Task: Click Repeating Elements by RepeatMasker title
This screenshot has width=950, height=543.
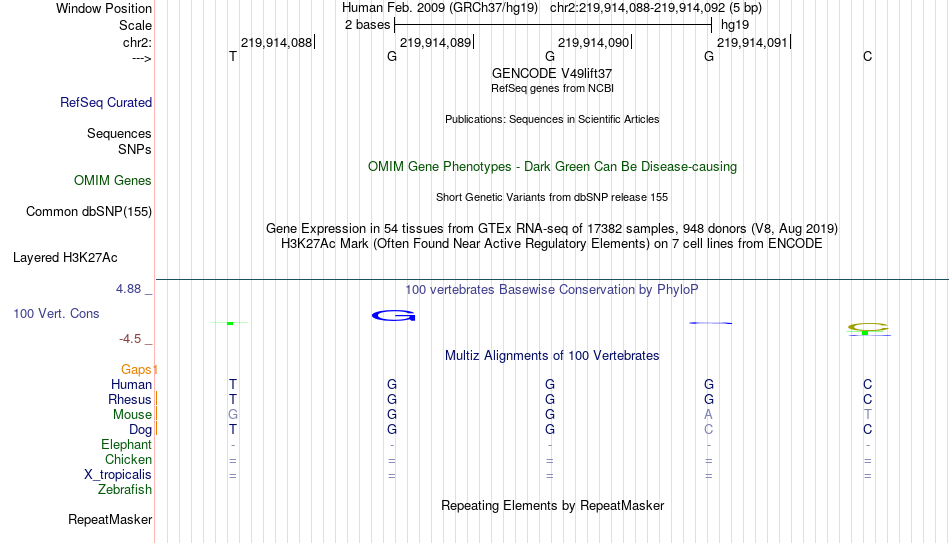Action: click(552, 505)
